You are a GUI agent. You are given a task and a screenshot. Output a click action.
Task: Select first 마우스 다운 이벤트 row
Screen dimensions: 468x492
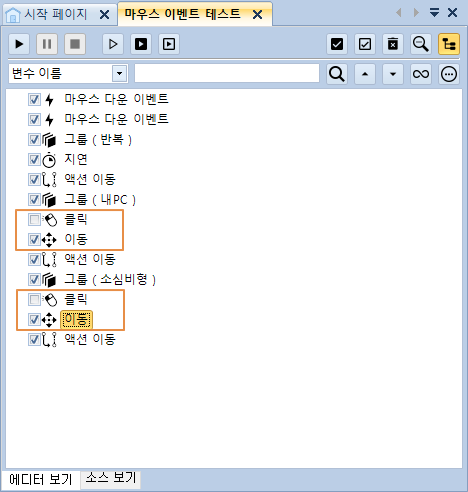click(117, 99)
